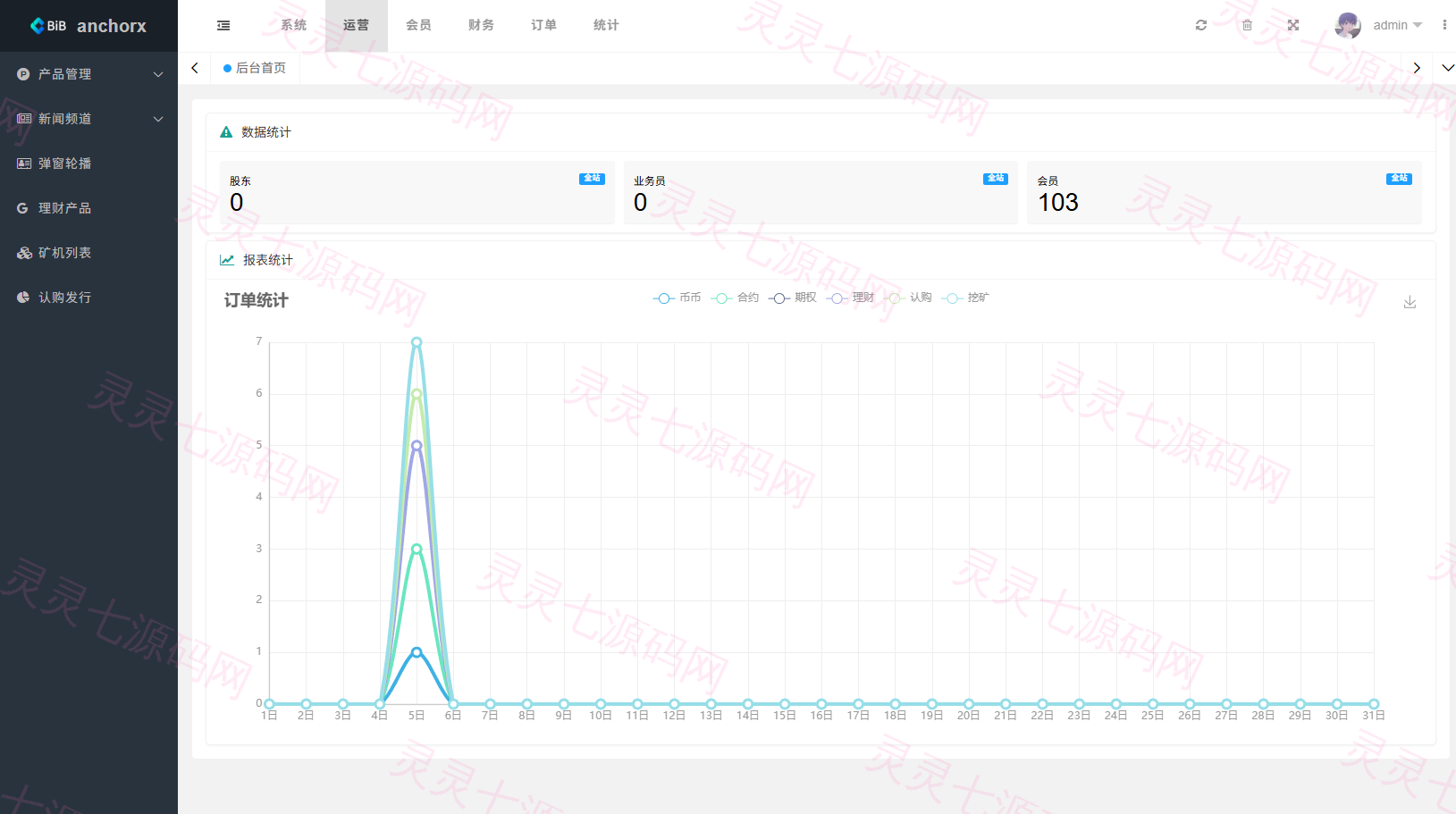Open the 财务 top menu

tap(482, 25)
